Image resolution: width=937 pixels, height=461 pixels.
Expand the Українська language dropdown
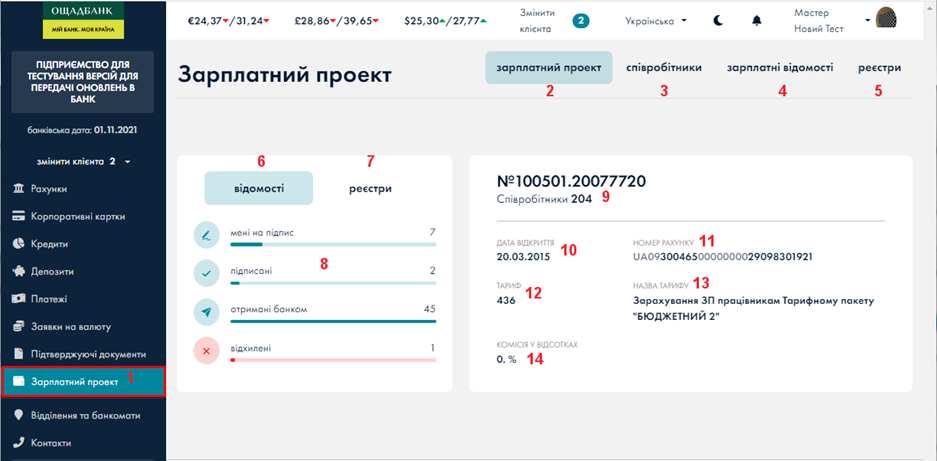(x=656, y=20)
